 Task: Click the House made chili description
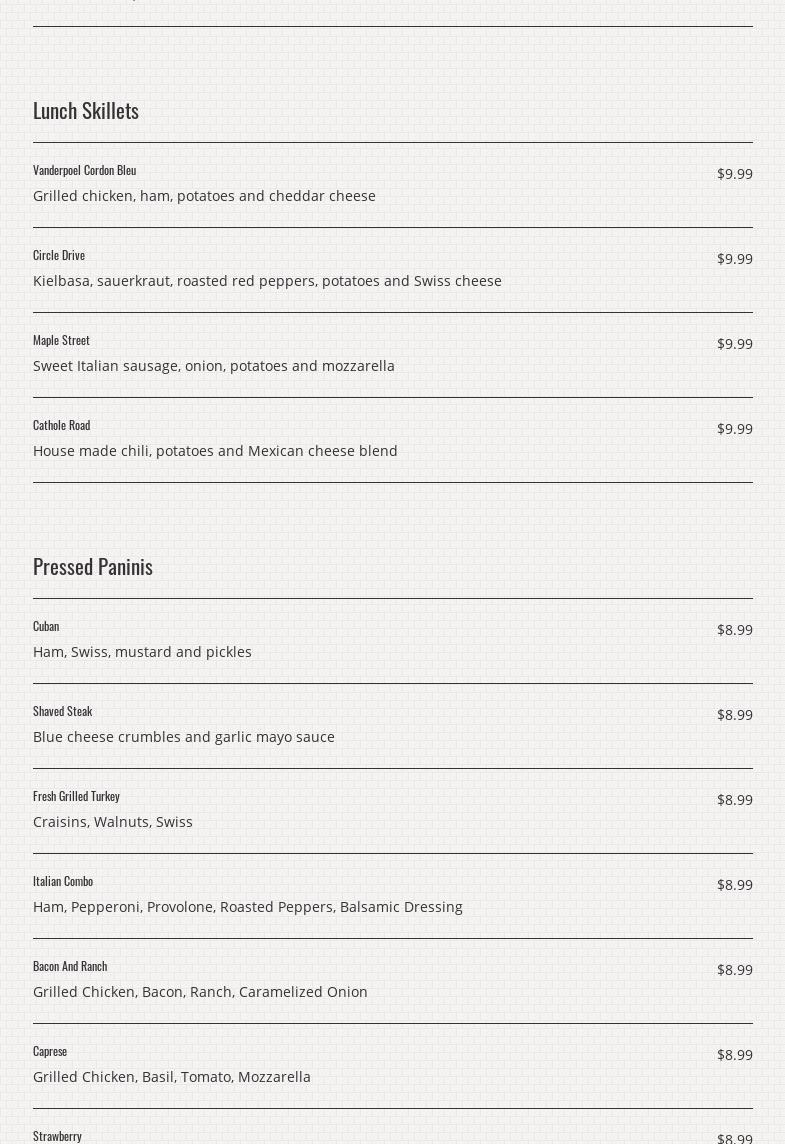click(215, 451)
